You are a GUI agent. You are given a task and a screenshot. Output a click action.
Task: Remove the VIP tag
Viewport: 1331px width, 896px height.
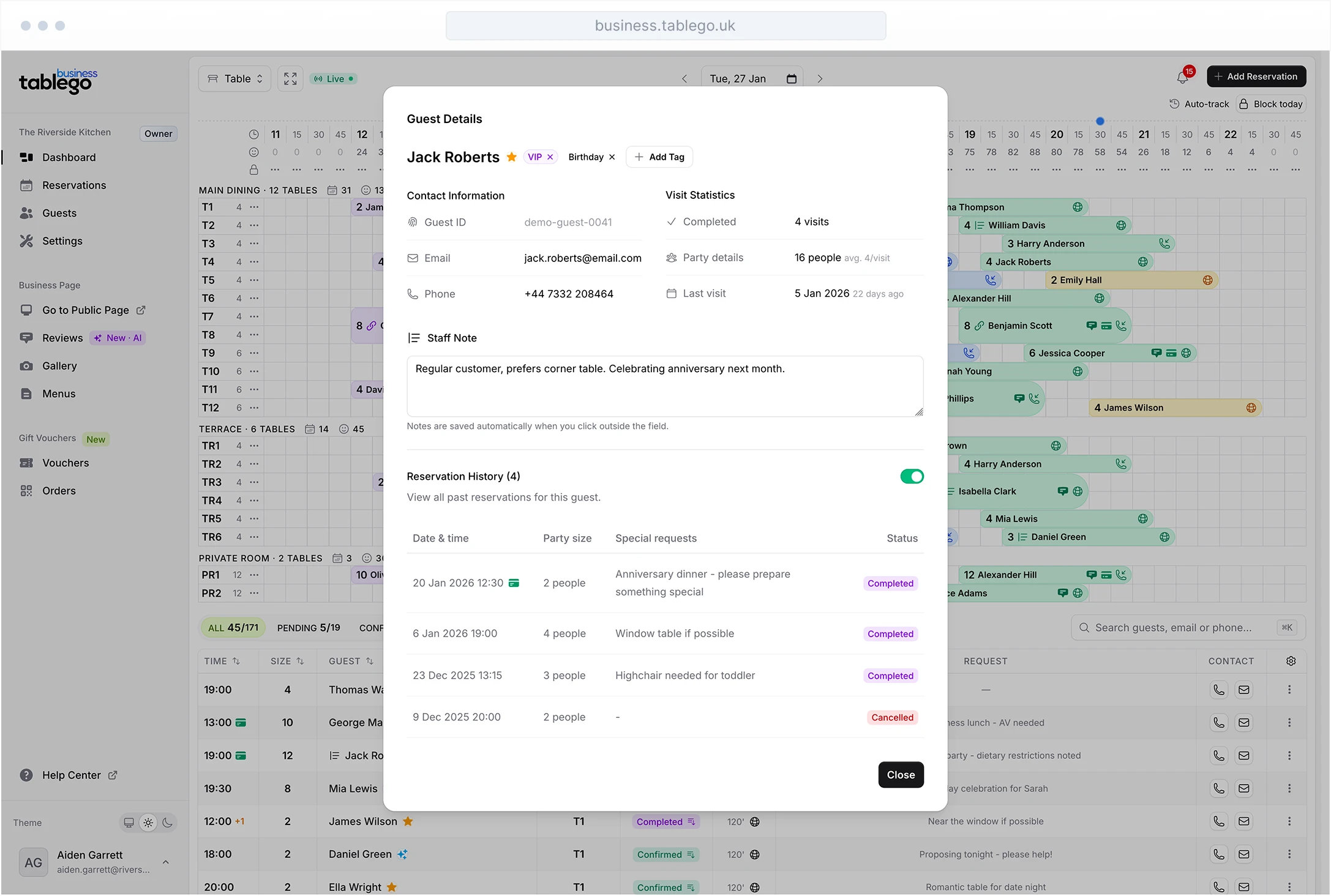(x=550, y=157)
